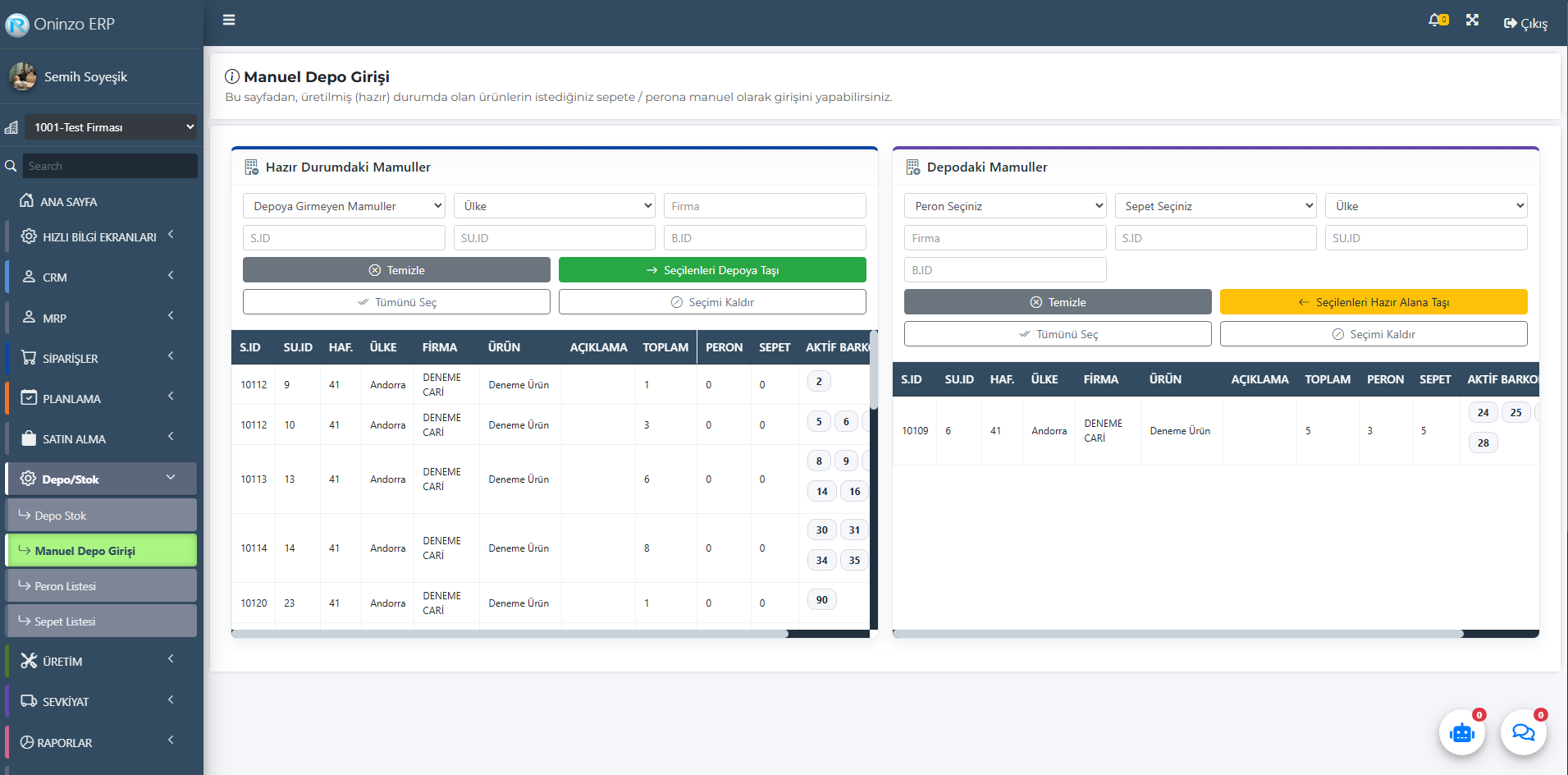1568x775 pixels.
Task: Click the left table horizontal scrollbar
Action: [x=509, y=634]
